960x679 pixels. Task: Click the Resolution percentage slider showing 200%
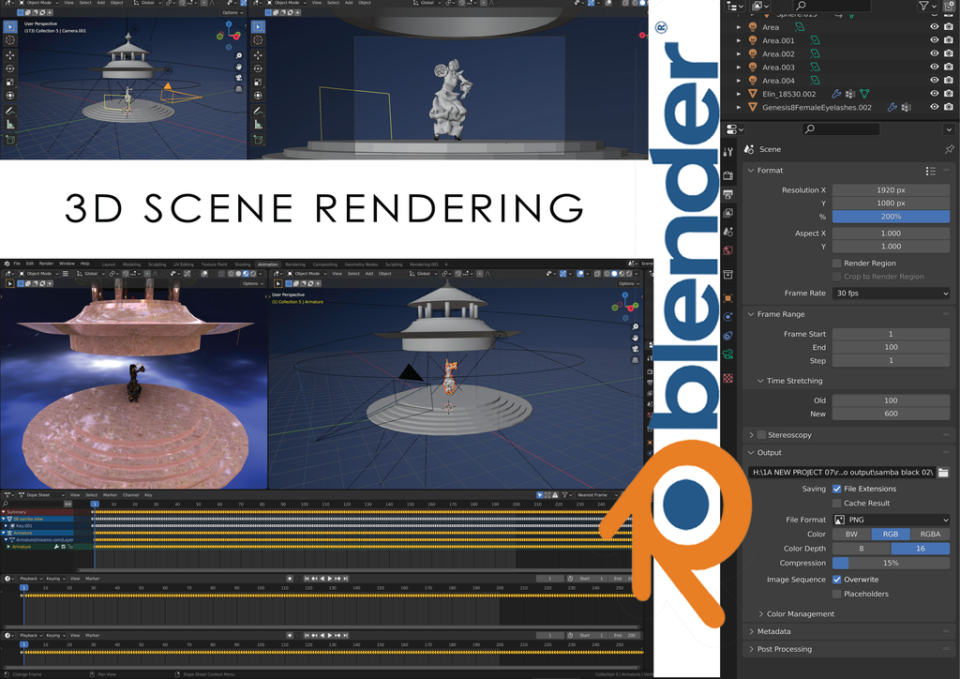(891, 217)
